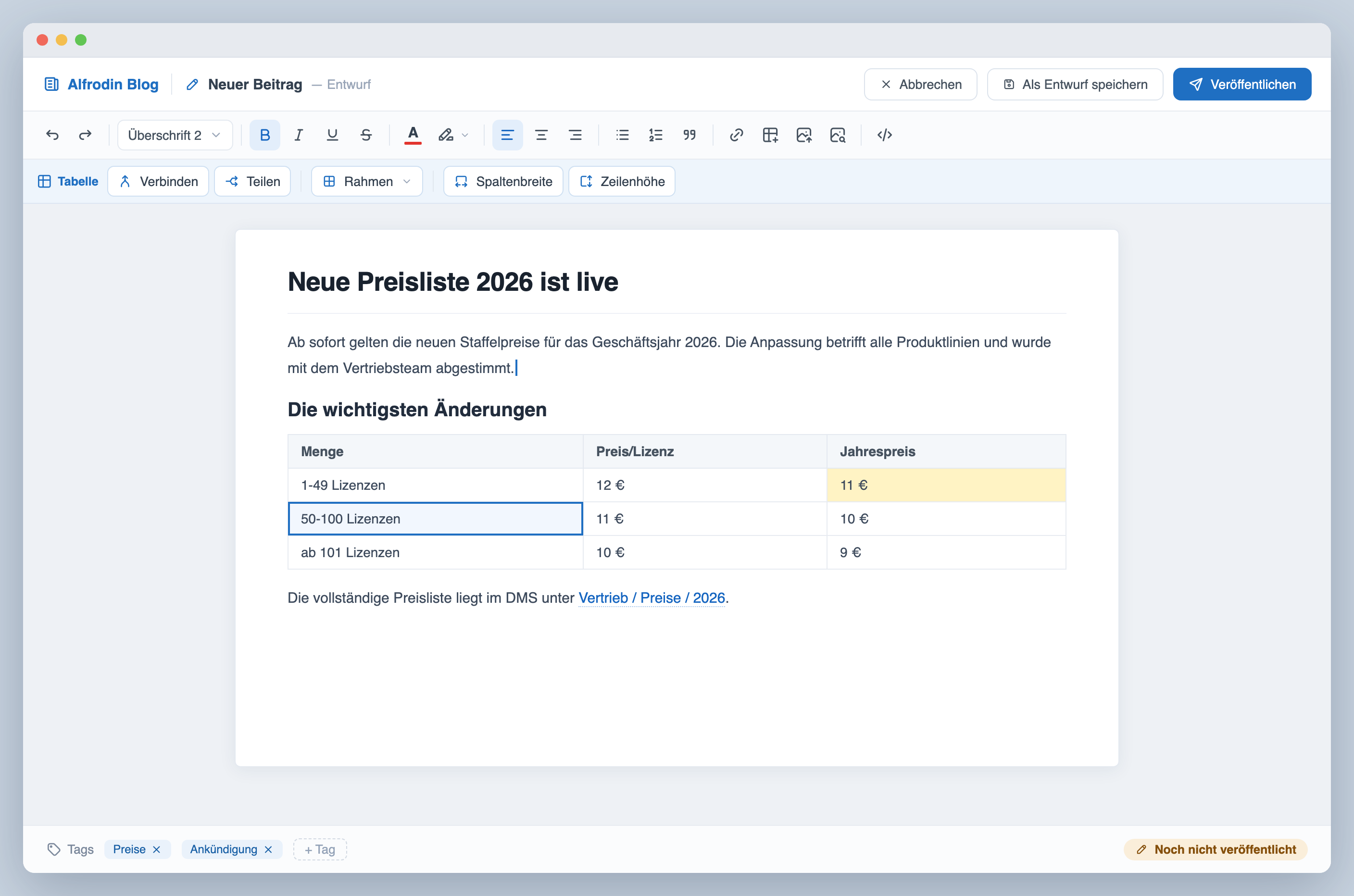Viewport: 1354px width, 896px height.
Task: Adjust Spaltenbreite column width
Action: click(503, 181)
